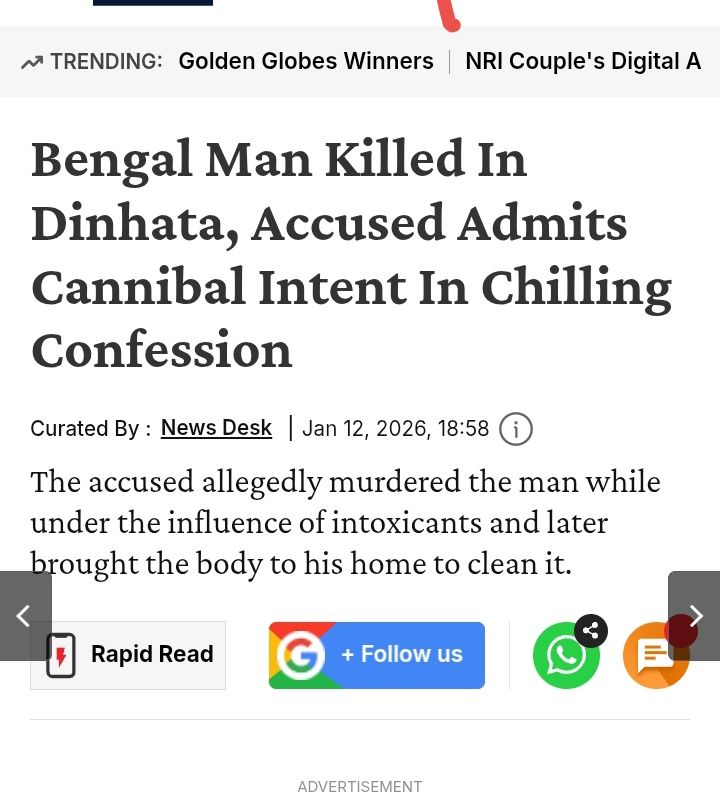Image resolution: width=720 pixels, height=812 pixels.
Task: Tap the black share icon
Action: [591, 631]
